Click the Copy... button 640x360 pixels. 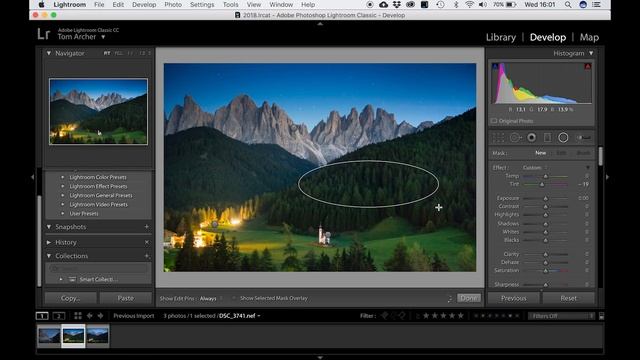[71, 298]
